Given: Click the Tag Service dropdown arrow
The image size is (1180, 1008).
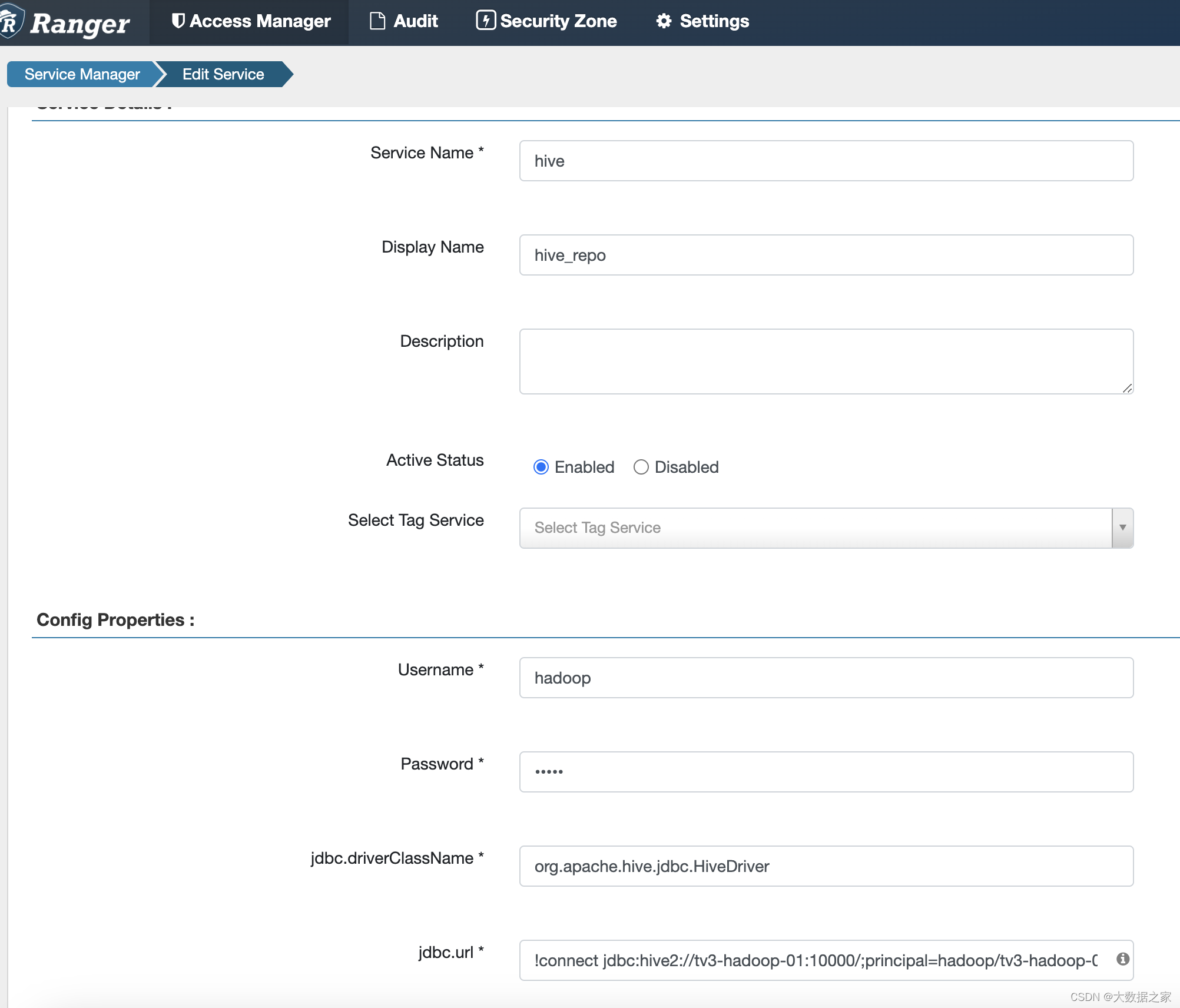Looking at the screenshot, I should 1122,528.
